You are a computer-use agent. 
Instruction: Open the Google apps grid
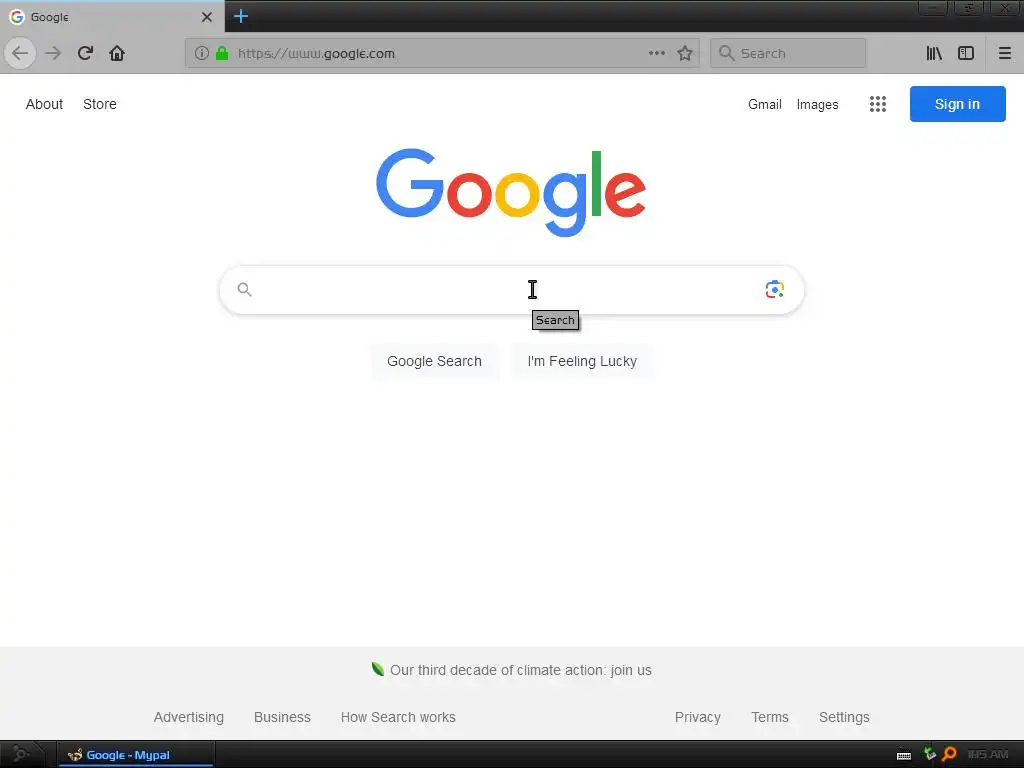(x=878, y=104)
